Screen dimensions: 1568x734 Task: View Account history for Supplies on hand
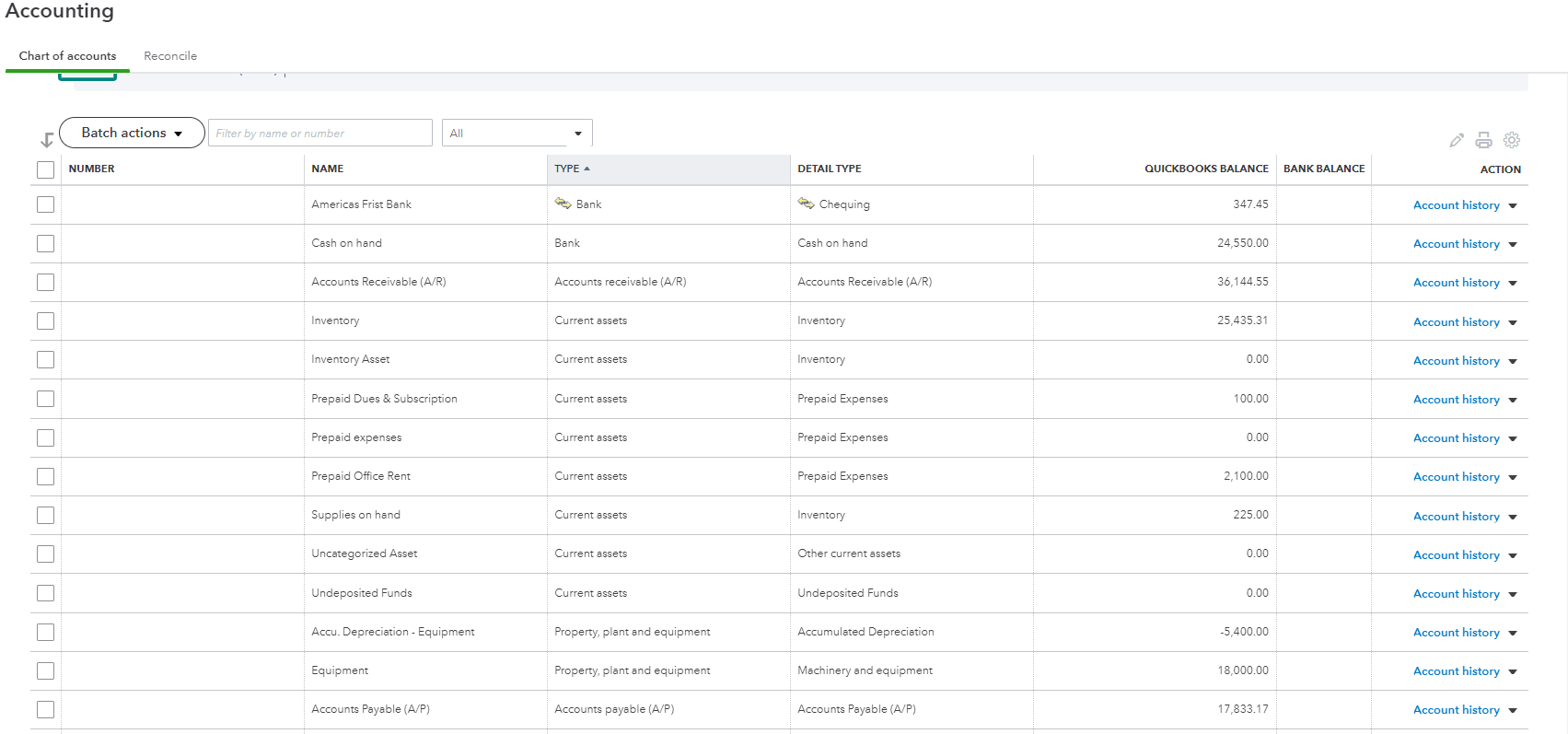[x=1456, y=517]
